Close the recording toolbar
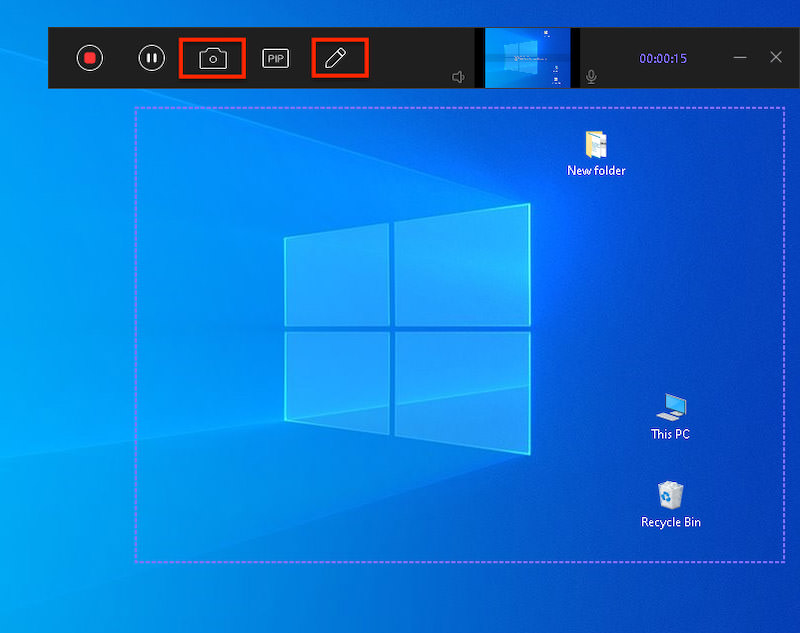The height and width of the screenshot is (633, 800). point(776,57)
